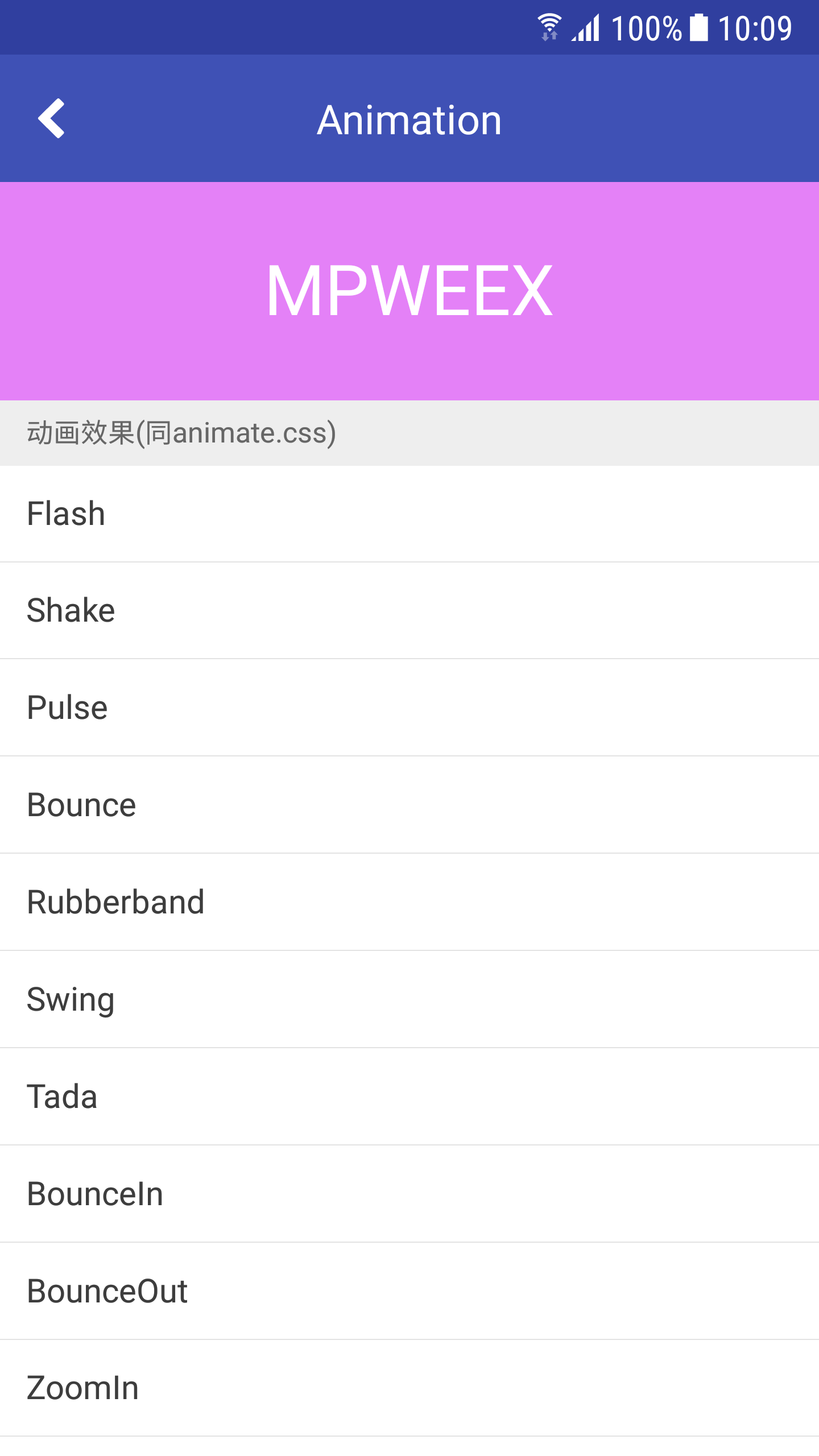819x1456 pixels.
Task: Tap the ZoomIn list entry
Action: (409, 1388)
